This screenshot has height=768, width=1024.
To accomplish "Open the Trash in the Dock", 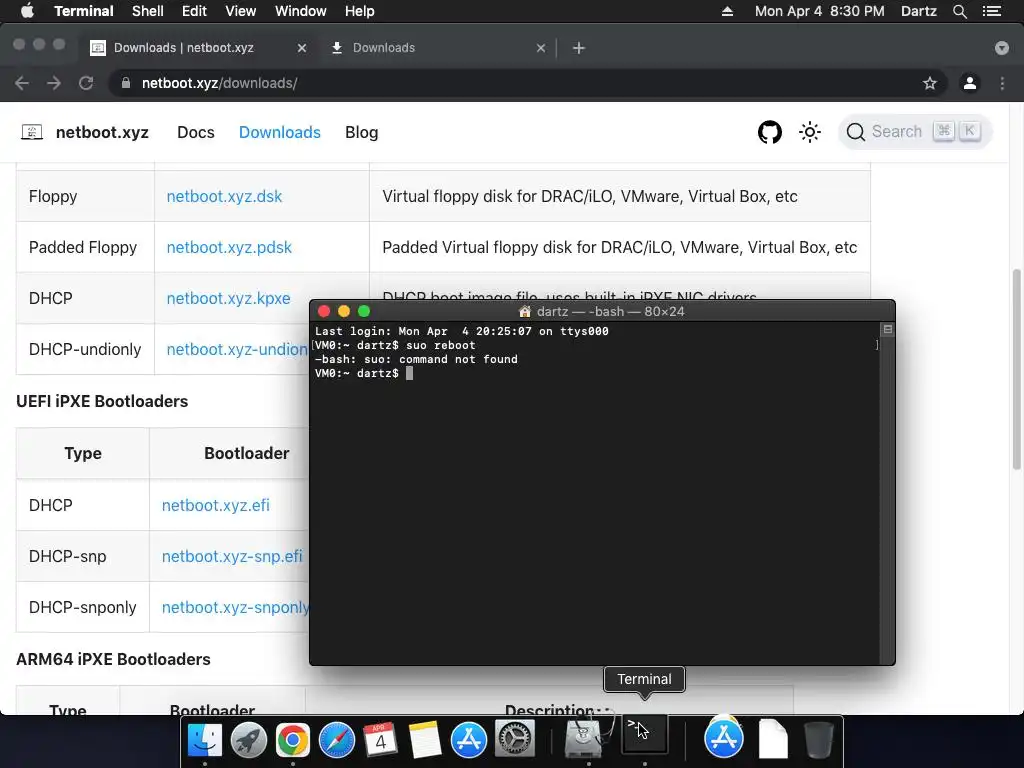I will tap(818, 740).
